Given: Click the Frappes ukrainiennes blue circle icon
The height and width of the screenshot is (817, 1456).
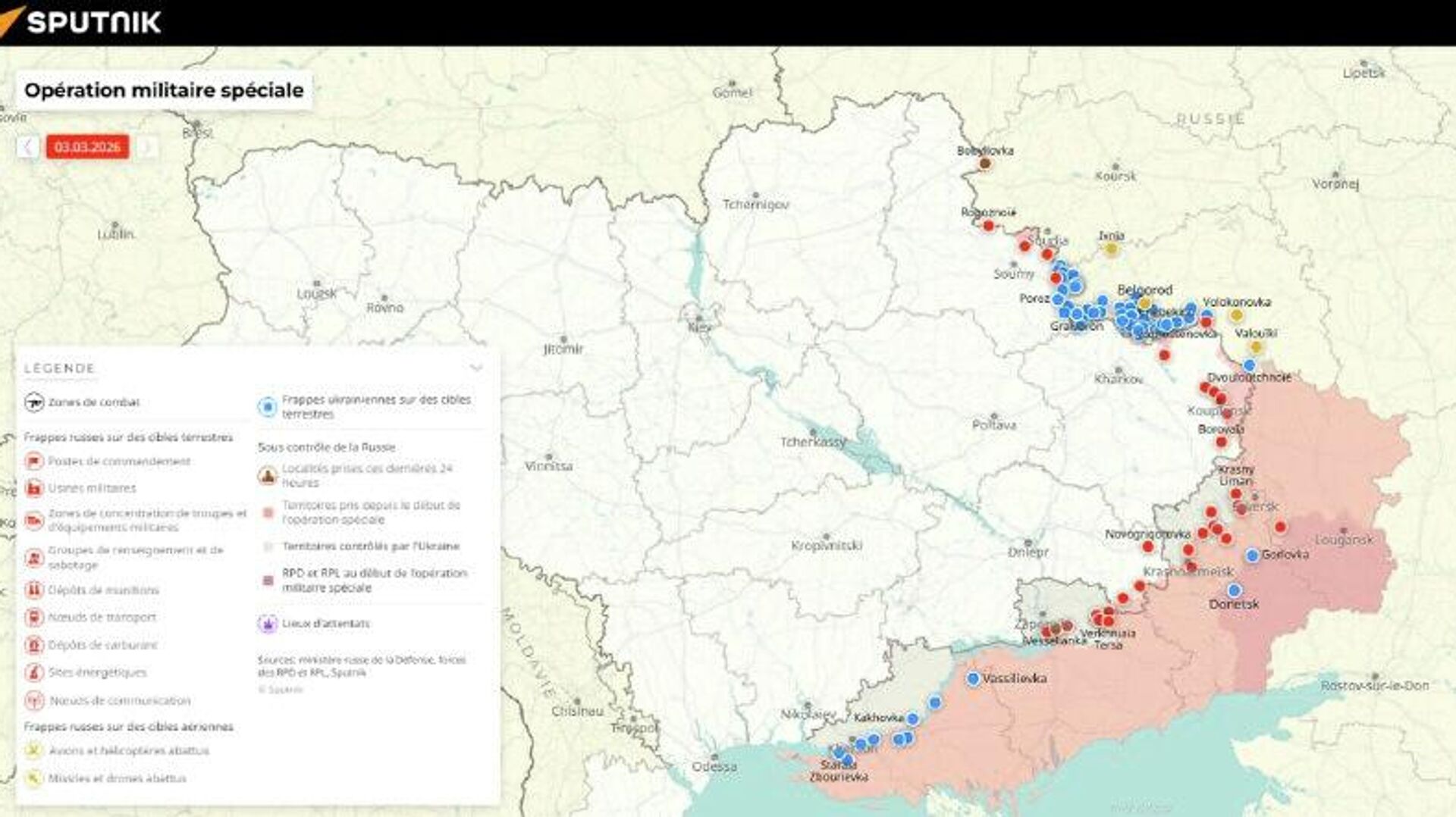Looking at the screenshot, I should [x=267, y=407].
